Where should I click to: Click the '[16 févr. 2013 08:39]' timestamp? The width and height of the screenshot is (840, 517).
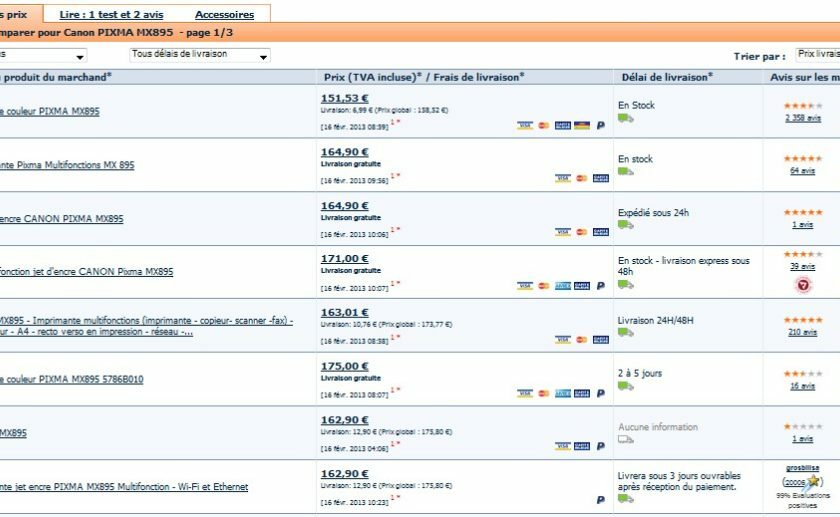(354, 127)
